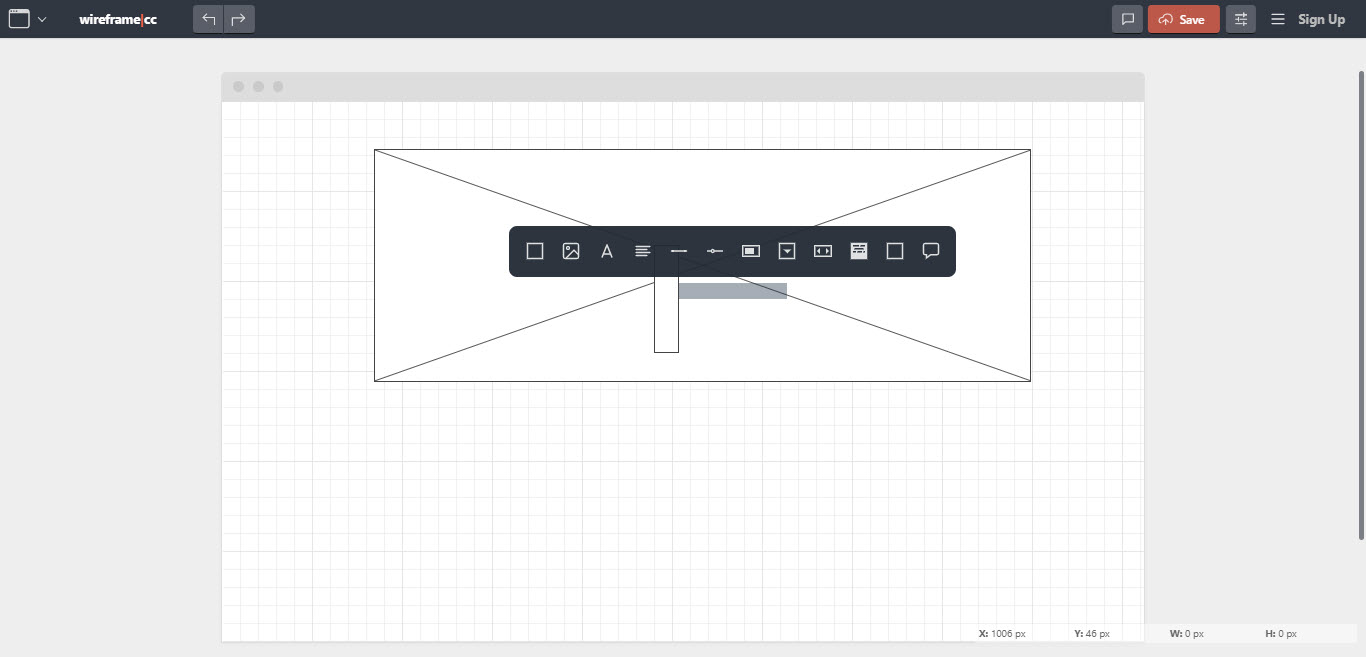
Task: Select the Image placeholder tool
Action: [570, 251]
